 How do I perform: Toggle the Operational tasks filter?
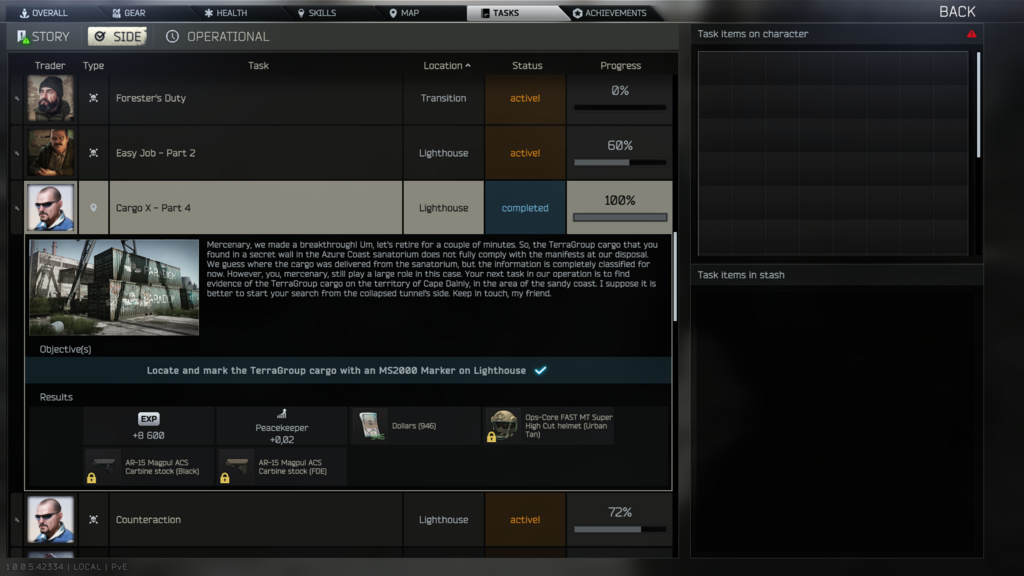[217, 37]
